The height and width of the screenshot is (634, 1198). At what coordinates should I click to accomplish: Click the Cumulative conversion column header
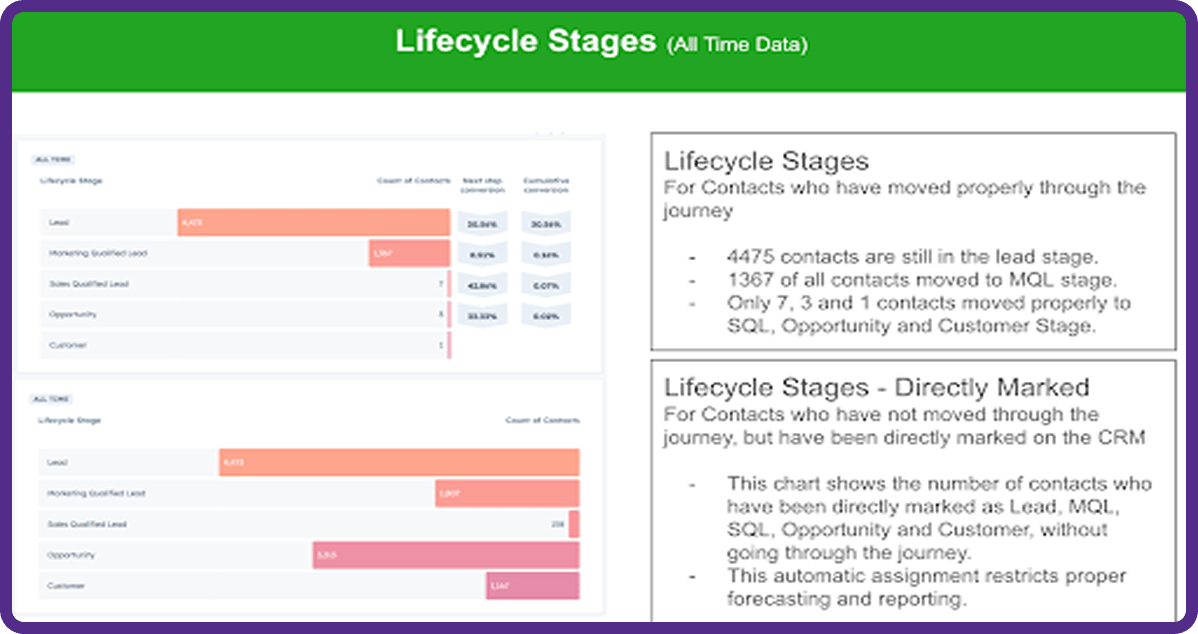click(x=546, y=186)
